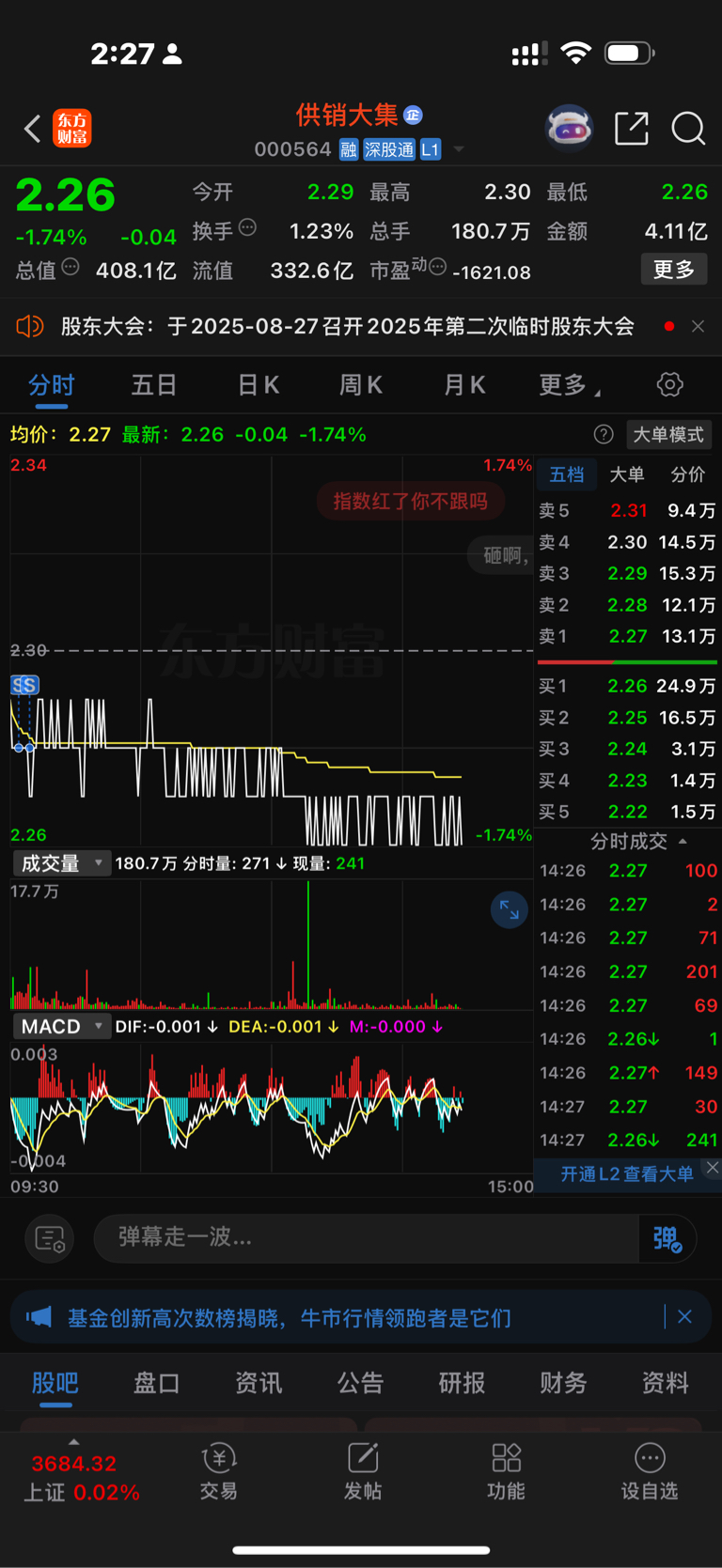Select the 卖5 2.31 order row

click(x=627, y=510)
